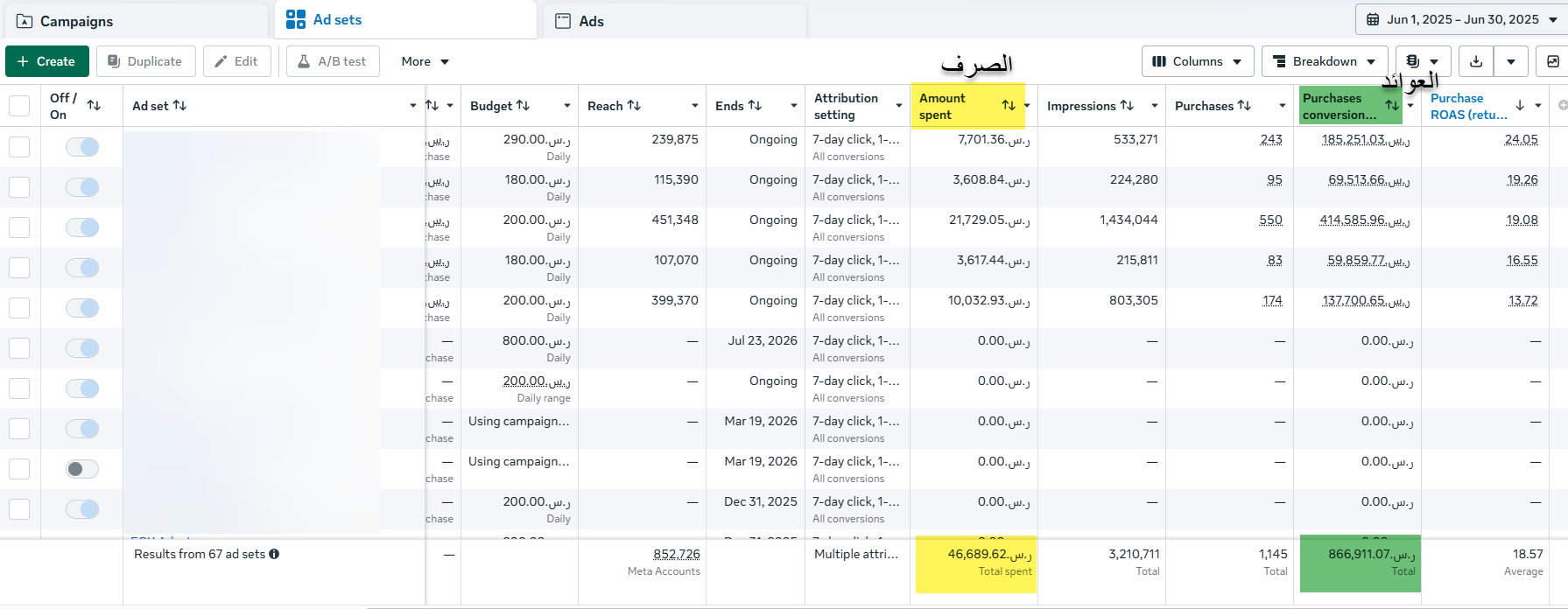This screenshot has width=1568, height=609.
Task: Open the reports icon dropdown
Action: click(1423, 61)
